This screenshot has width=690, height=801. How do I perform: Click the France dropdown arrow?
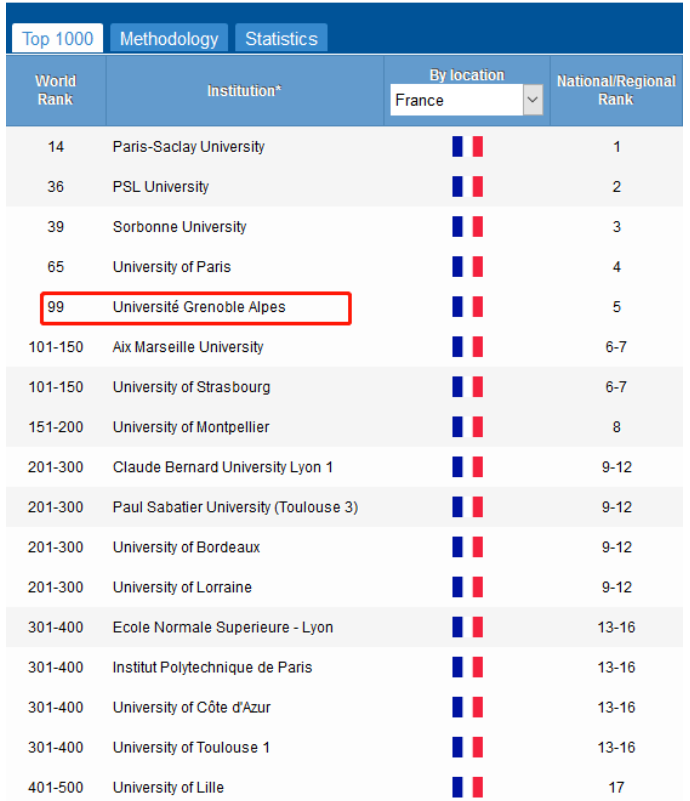coord(533,100)
